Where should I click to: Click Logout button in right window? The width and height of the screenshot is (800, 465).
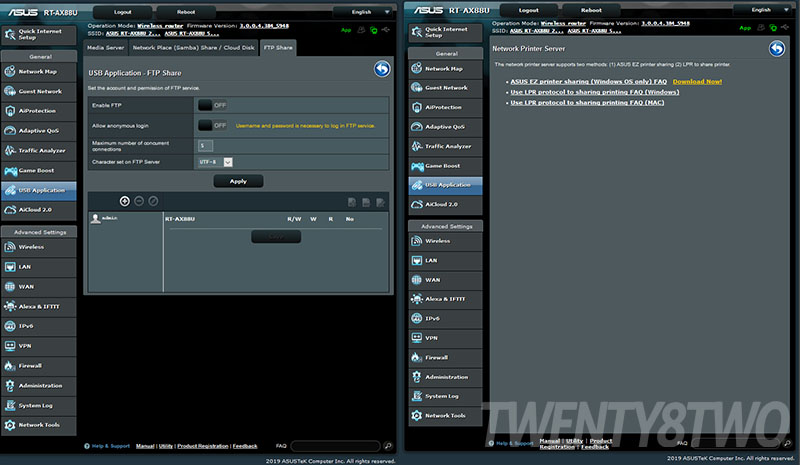click(x=529, y=10)
